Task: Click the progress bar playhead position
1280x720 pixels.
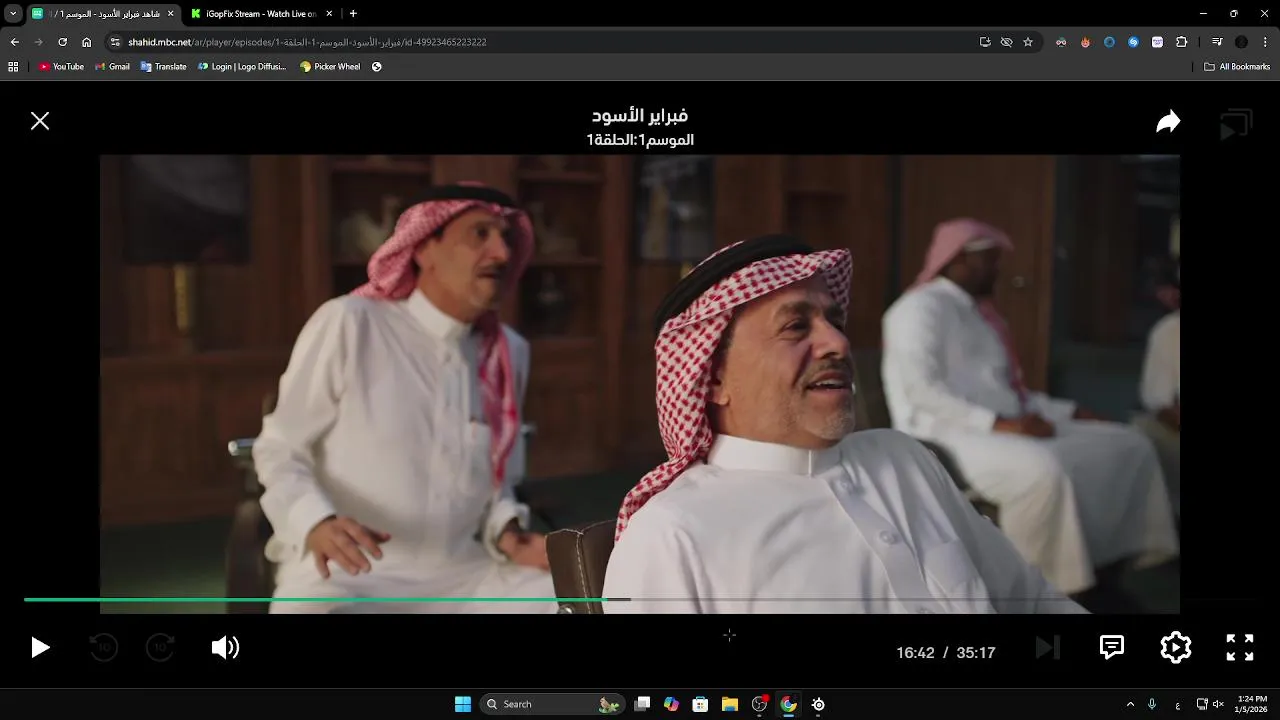Action: click(x=605, y=600)
